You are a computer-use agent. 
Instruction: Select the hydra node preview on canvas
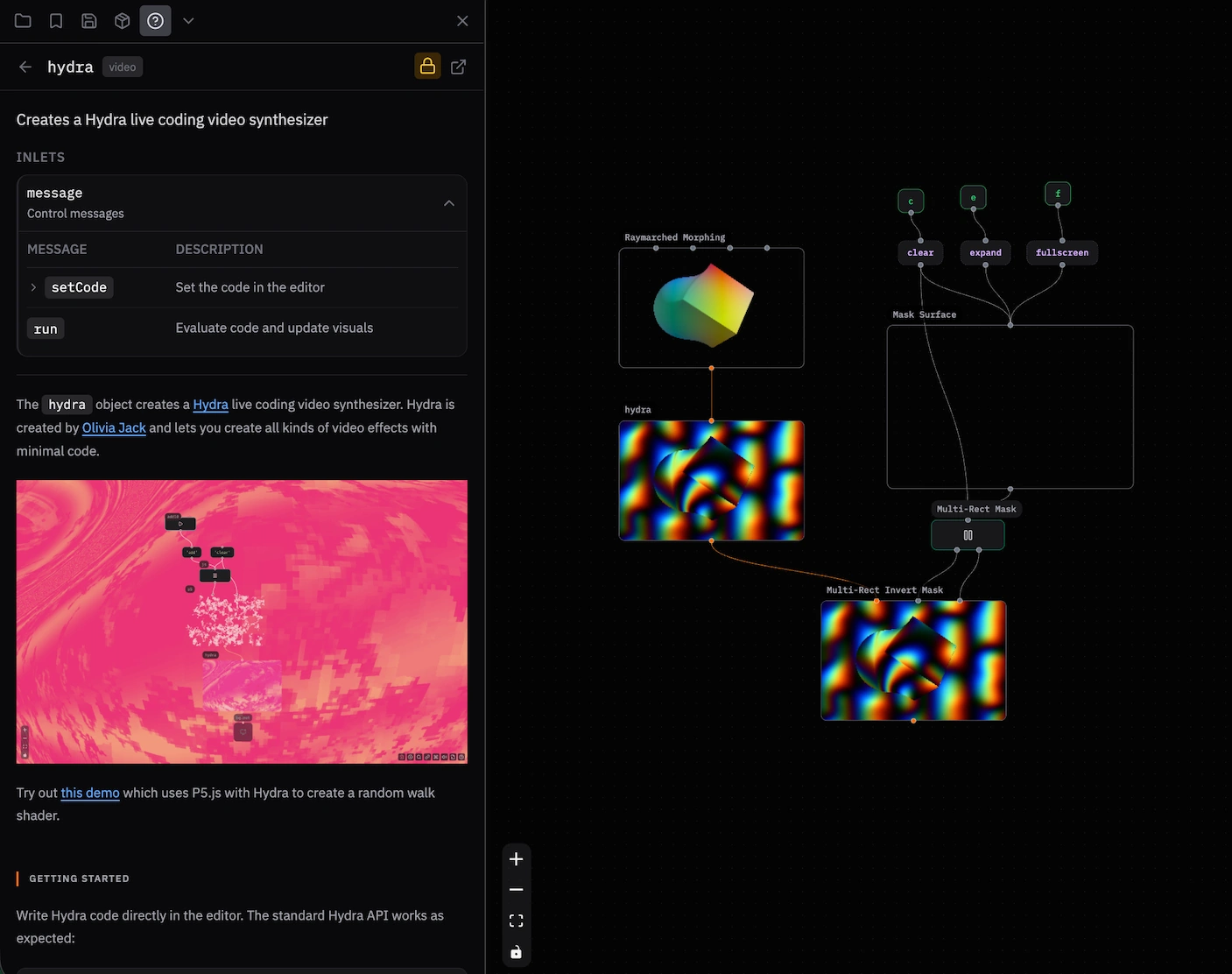[711, 481]
